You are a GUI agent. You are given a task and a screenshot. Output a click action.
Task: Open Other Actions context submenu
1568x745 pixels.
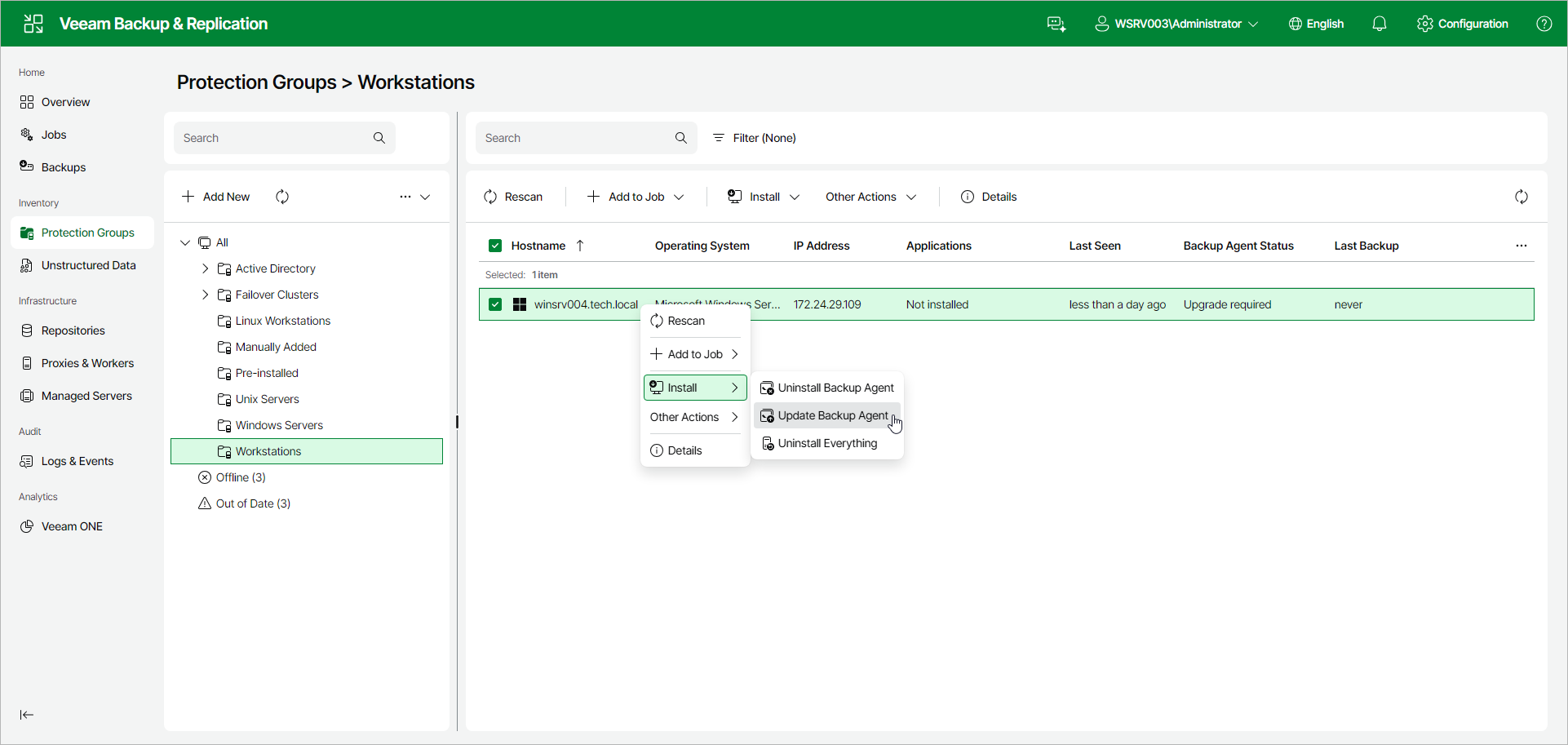click(x=695, y=417)
